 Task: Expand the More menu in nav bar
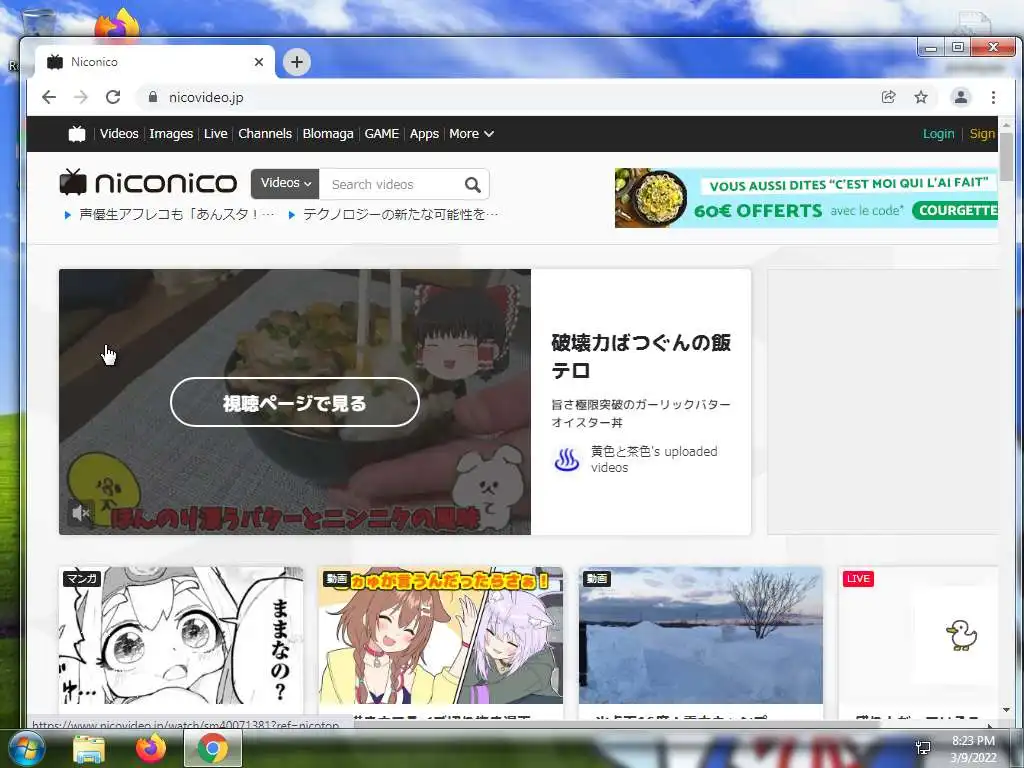[x=471, y=134]
